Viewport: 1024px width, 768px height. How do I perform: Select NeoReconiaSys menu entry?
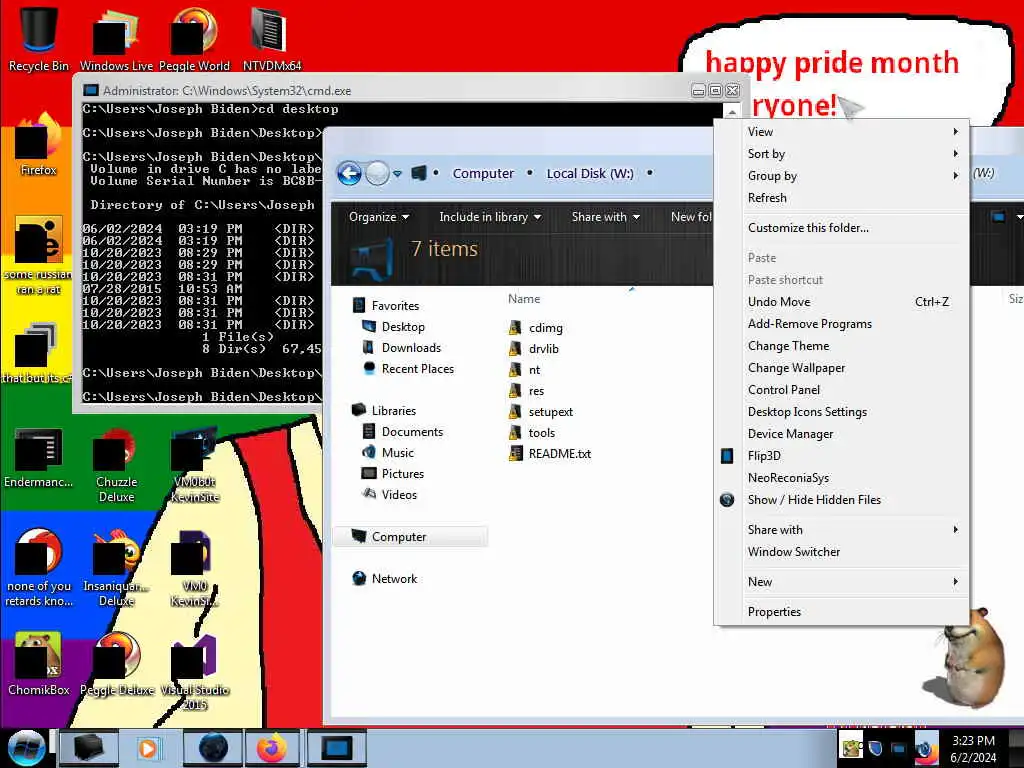click(841, 478)
